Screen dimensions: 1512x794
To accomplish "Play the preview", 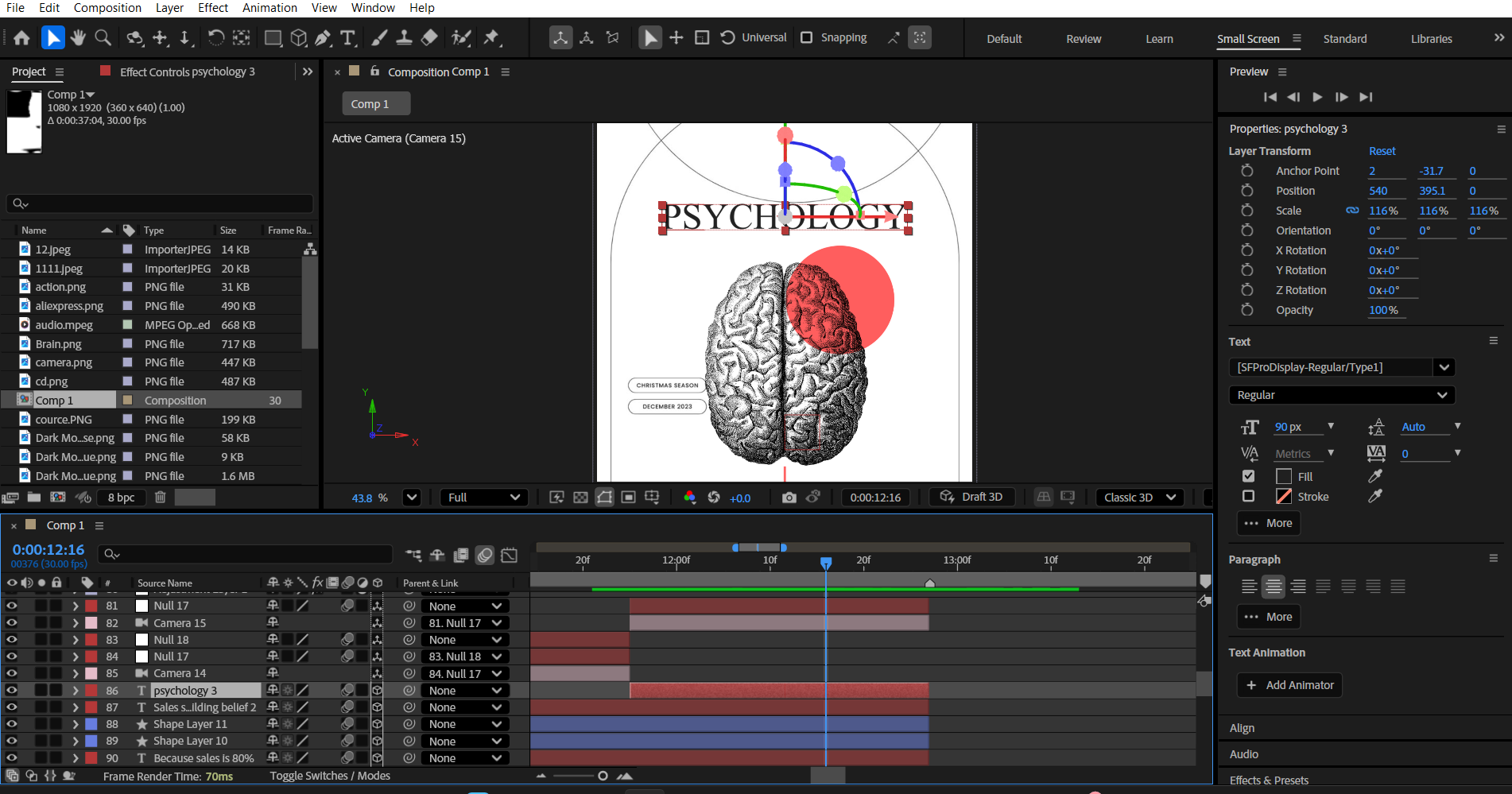I will point(1317,97).
